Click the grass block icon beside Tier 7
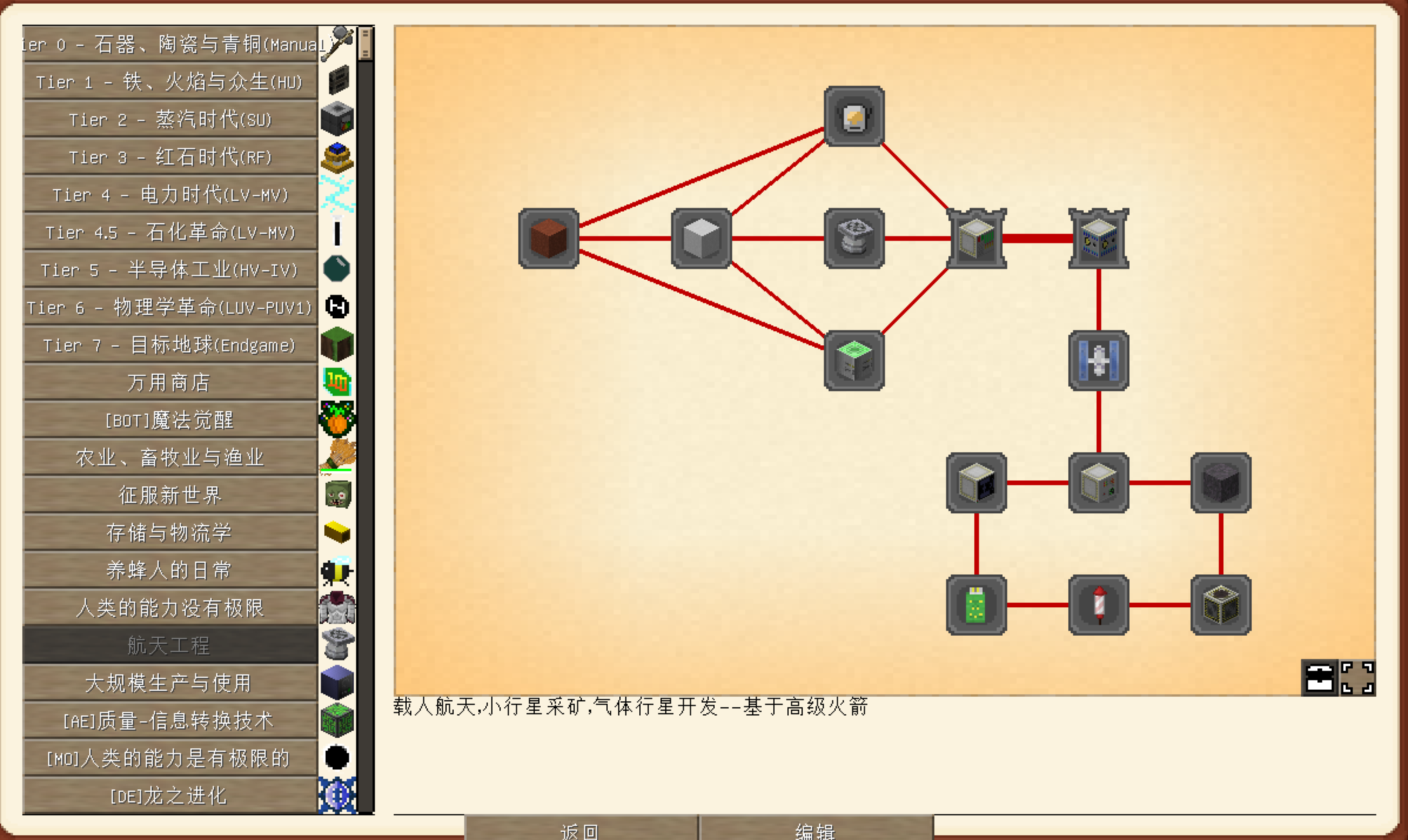The image size is (1408, 840). pyautogui.click(x=337, y=344)
